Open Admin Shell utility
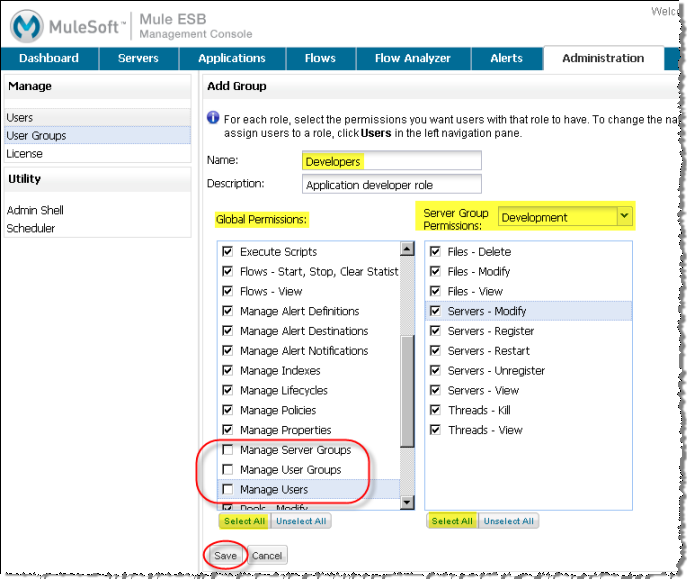 pyautogui.click(x=36, y=210)
